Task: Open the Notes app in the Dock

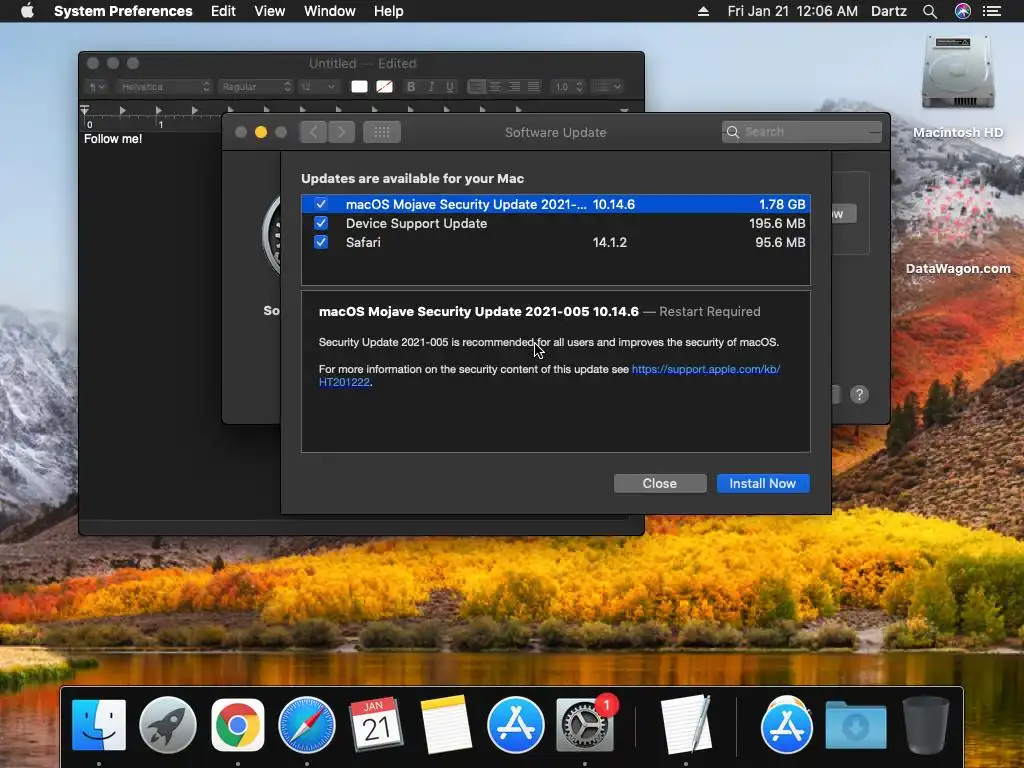Action: click(x=446, y=725)
